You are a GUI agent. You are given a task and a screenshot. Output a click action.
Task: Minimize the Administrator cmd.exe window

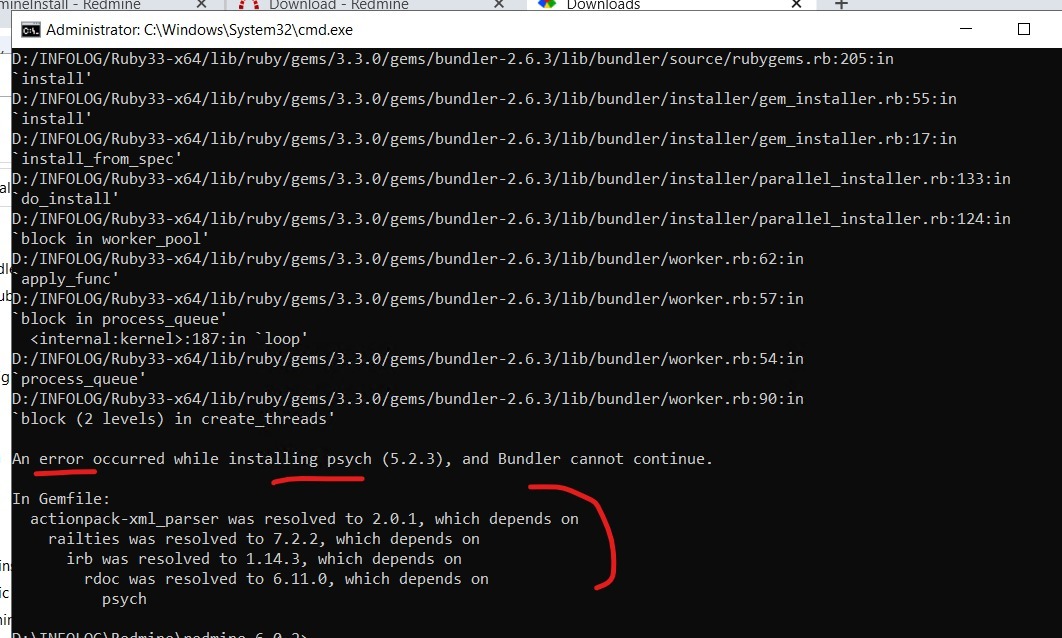tap(966, 29)
